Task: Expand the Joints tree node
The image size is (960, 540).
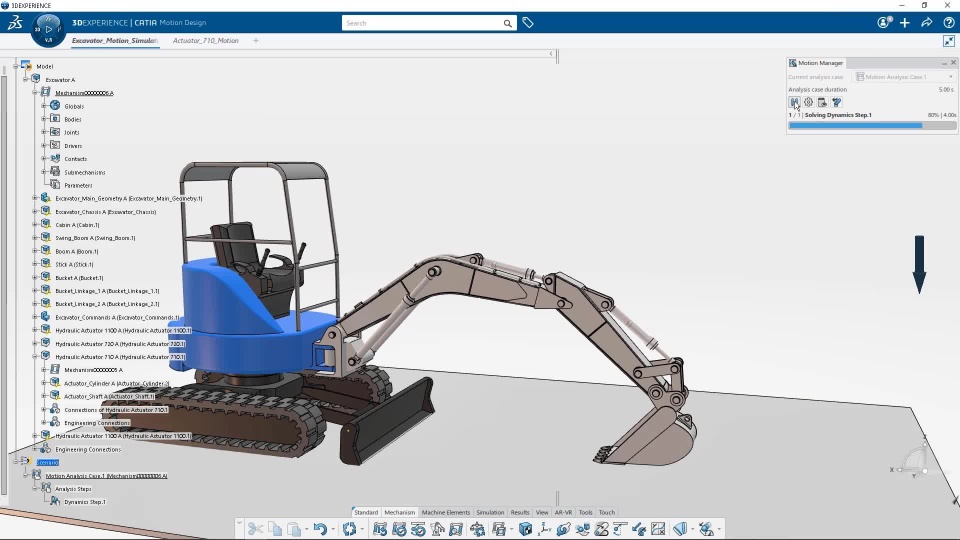Action: pos(44,132)
